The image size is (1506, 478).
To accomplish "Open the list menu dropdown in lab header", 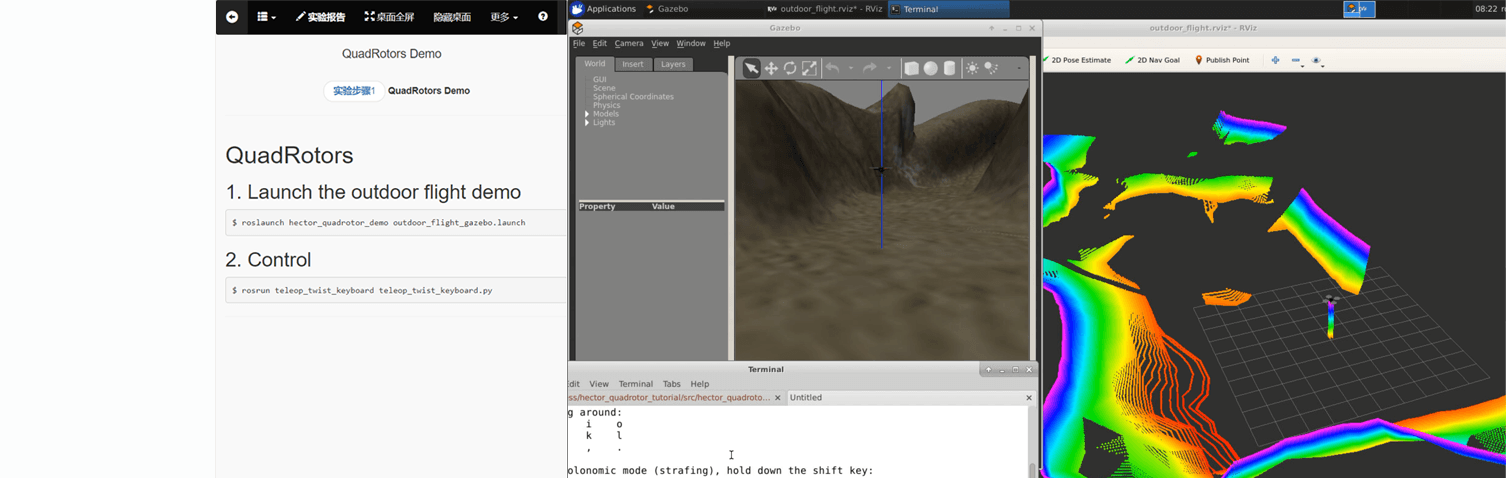I will (x=266, y=17).
